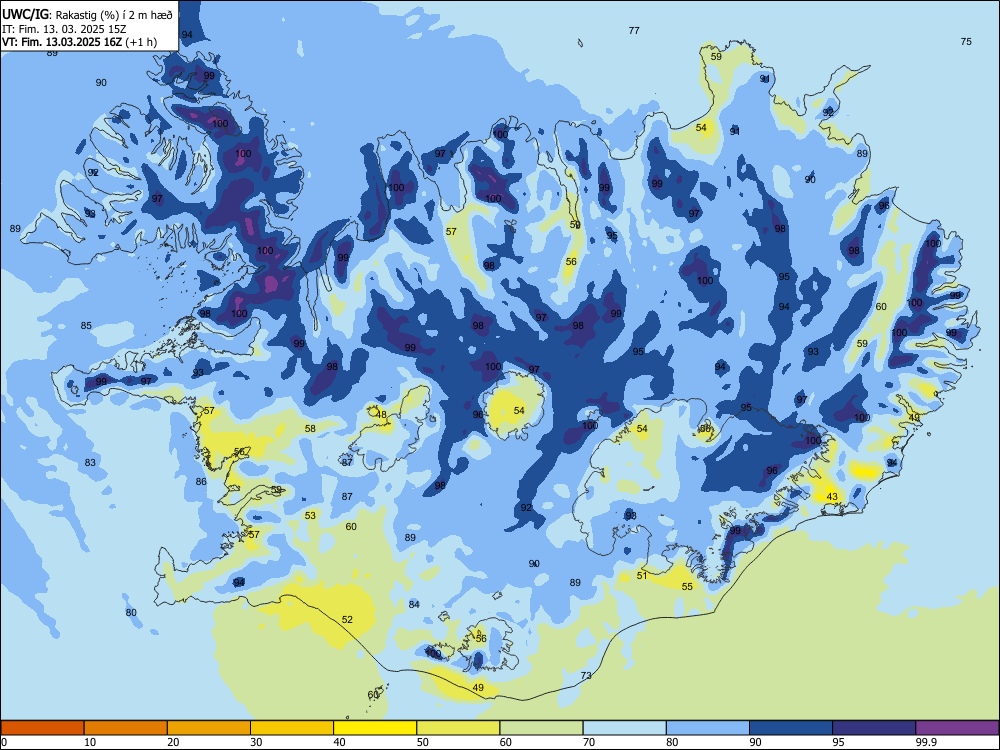
Task: Click the '40' legend scale label
Action: [340, 742]
